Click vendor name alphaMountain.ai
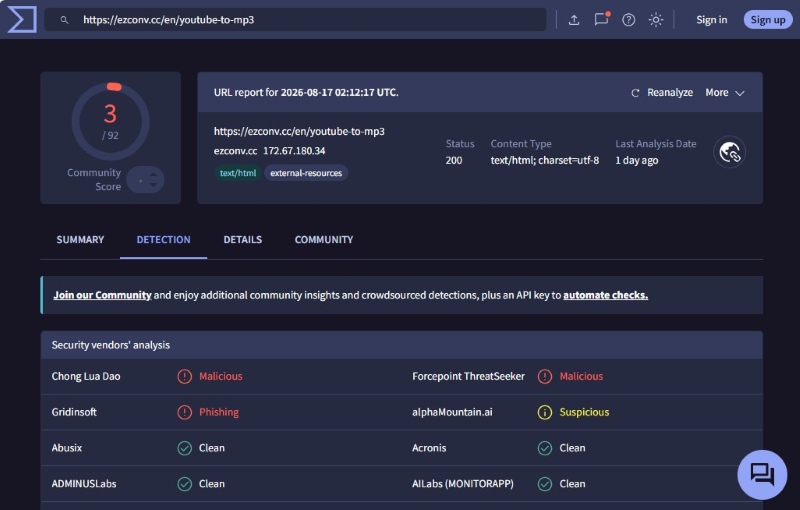 tap(452, 412)
